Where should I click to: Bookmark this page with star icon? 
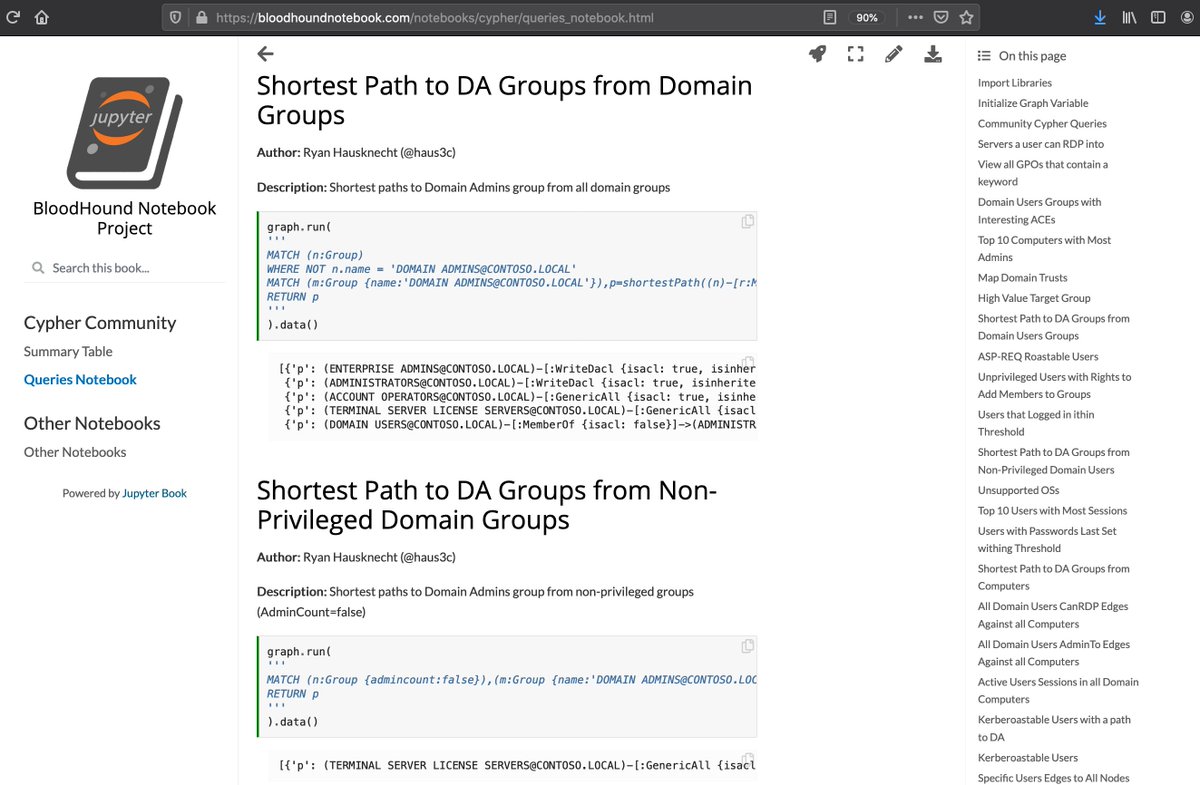coord(966,17)
